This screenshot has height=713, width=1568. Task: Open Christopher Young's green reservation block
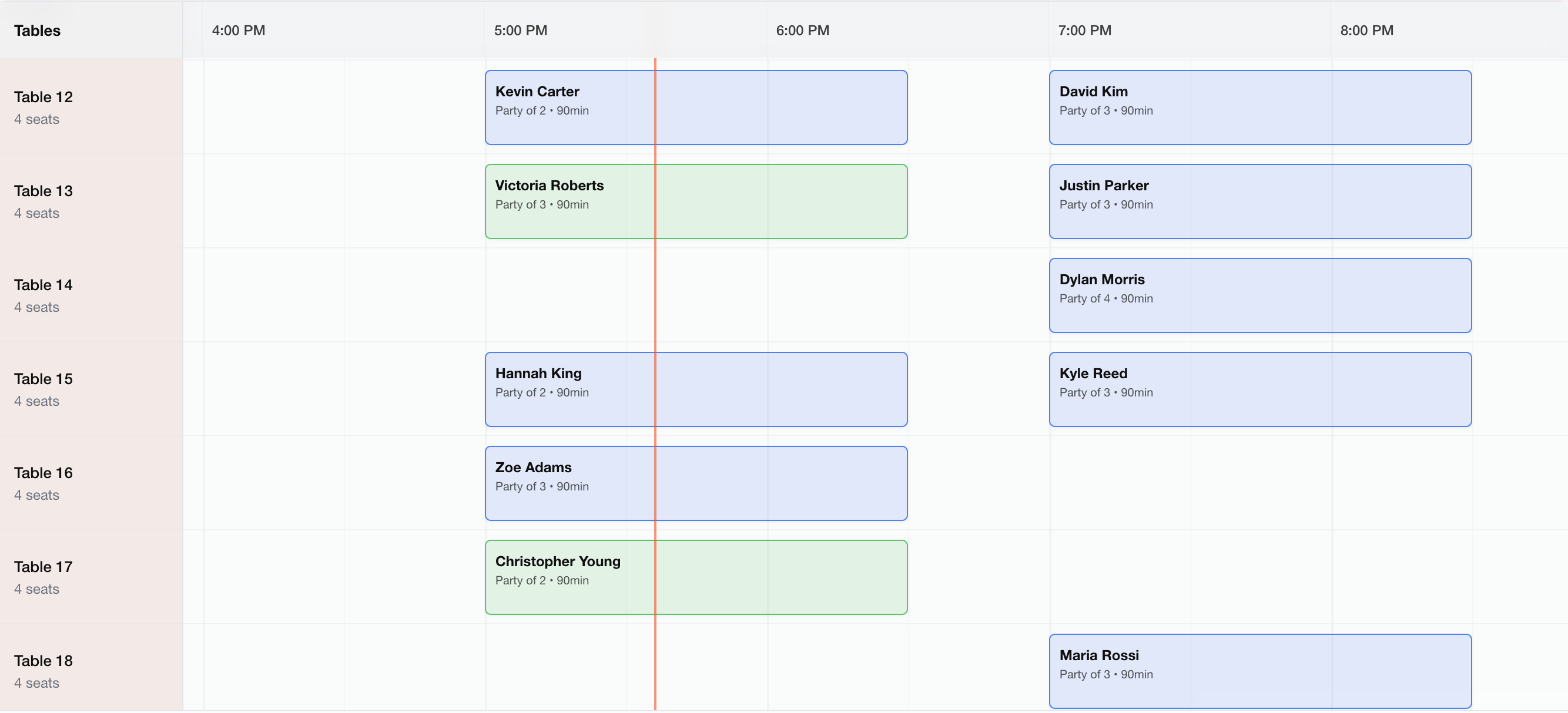pyautogui.click(x=695, y=577)
